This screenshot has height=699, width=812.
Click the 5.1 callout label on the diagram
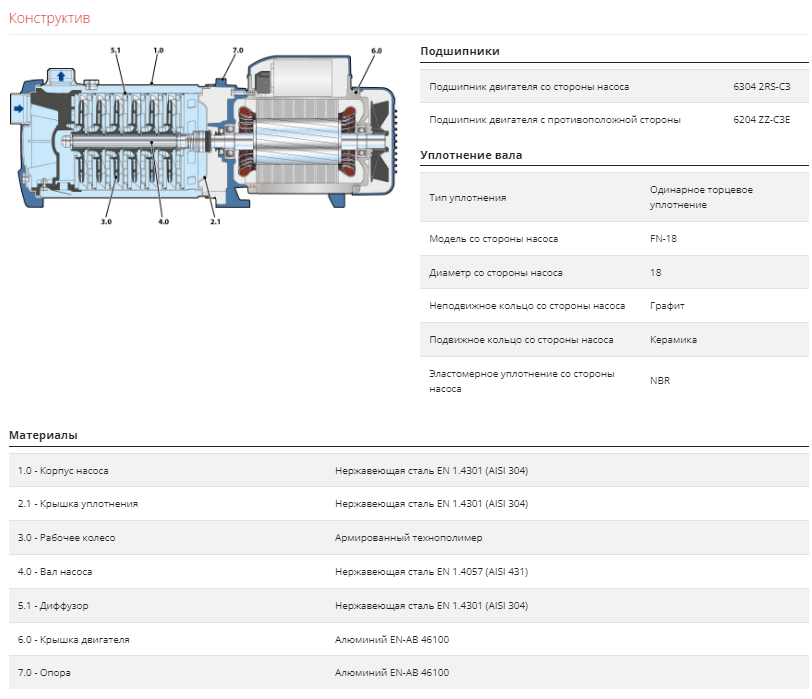point(115,50)
